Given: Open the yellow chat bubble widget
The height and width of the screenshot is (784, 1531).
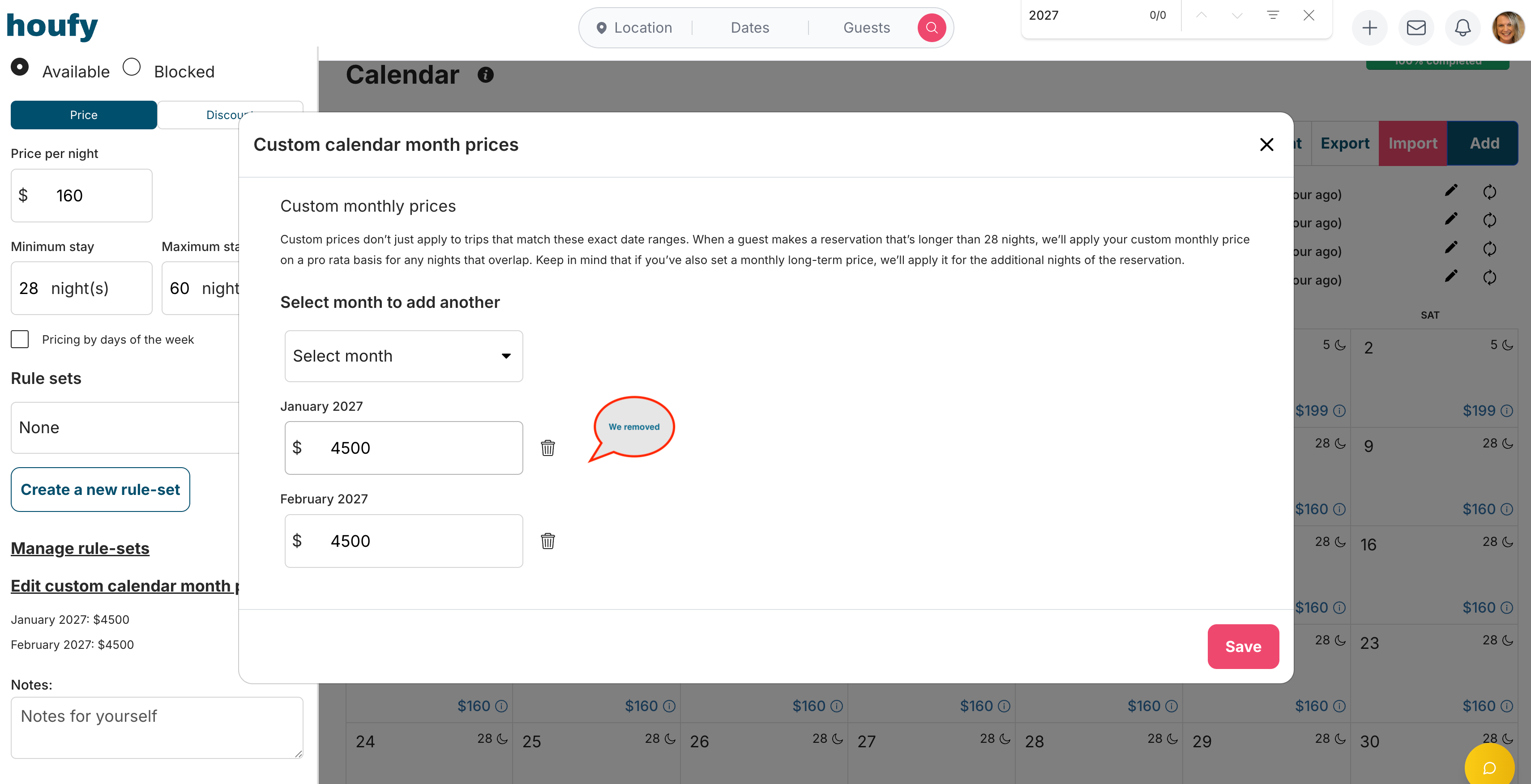Looking at the screenshot, I should coord(1489,767).
